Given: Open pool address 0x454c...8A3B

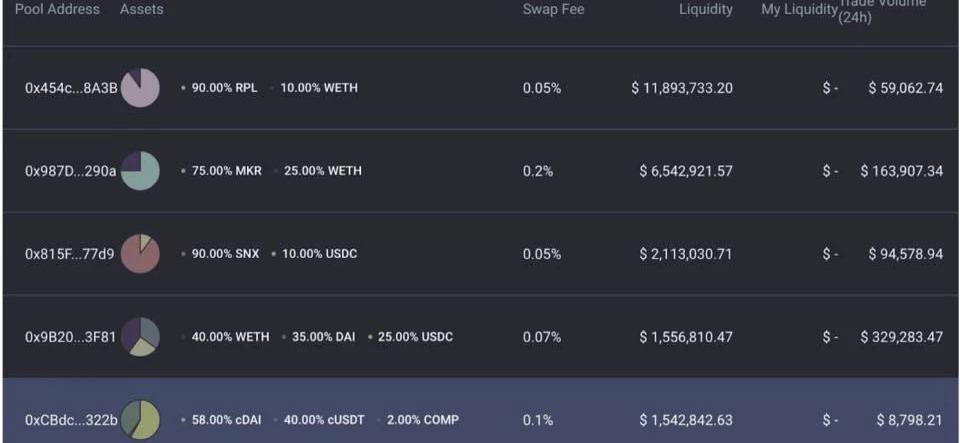Looking at the screenshot, I should 71,88.
